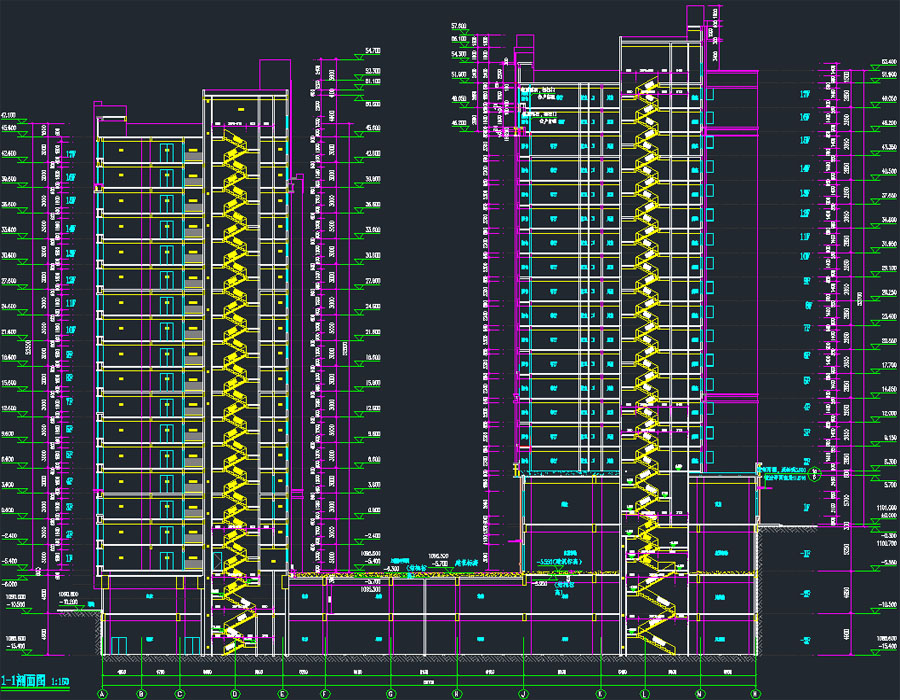Pick grid axis bubble B
The image size is (900, 700).
point(142,694)
